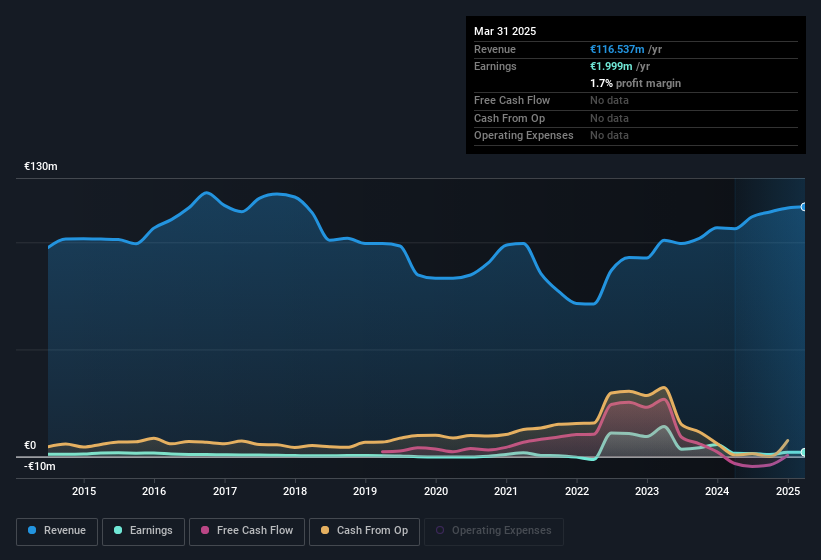Click the pink Free Cash Flow dot
Screen dimensions: 821x560
click(x=205, y=530)
